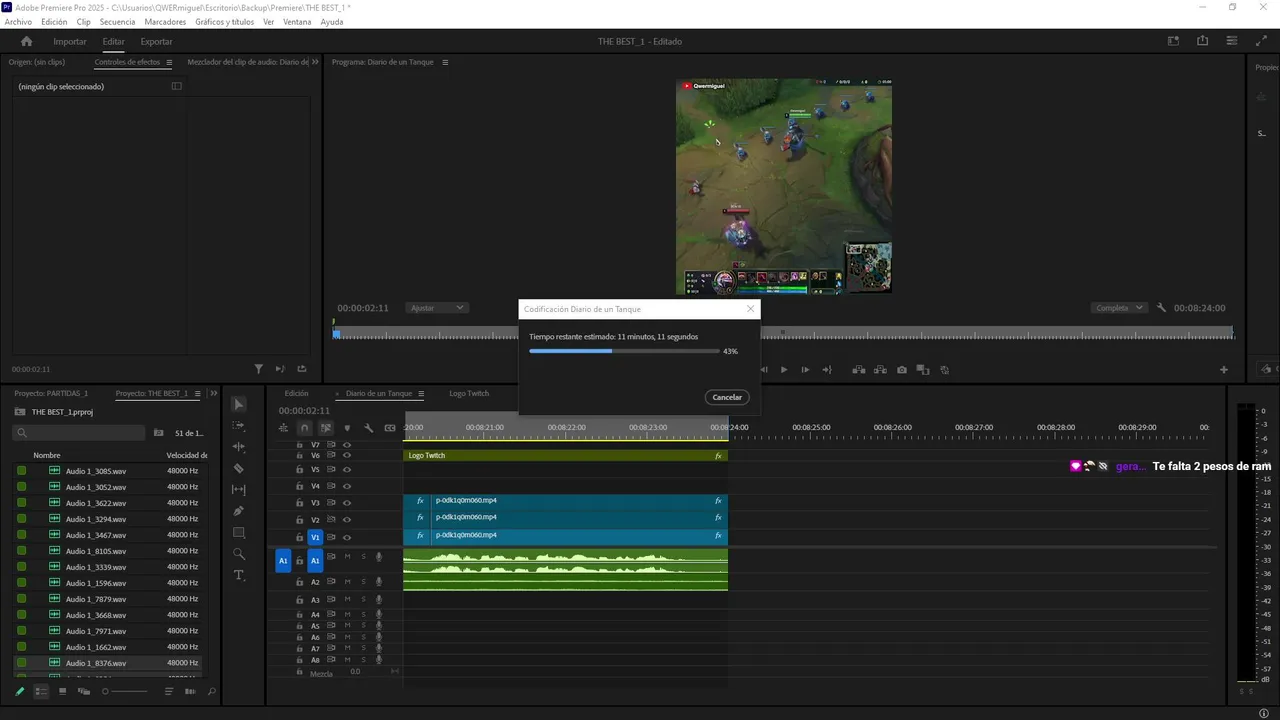The width and height of the screenshot is (1280, 720).
Task: Open the Gráficos y títulos menu
Action: (x=225, y=22)
